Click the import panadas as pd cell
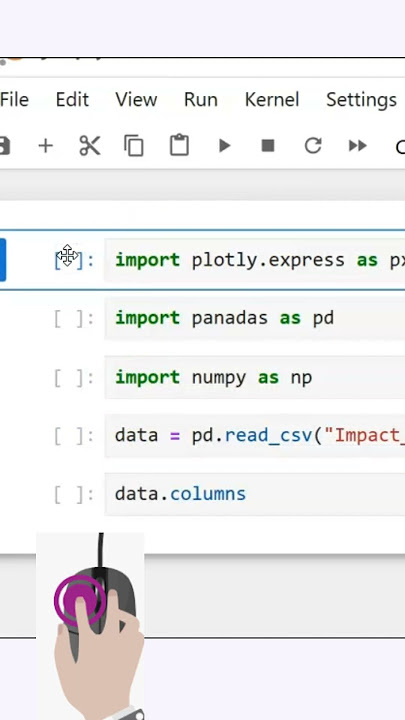This screenshot has width=405, height=720. (254, 318)
